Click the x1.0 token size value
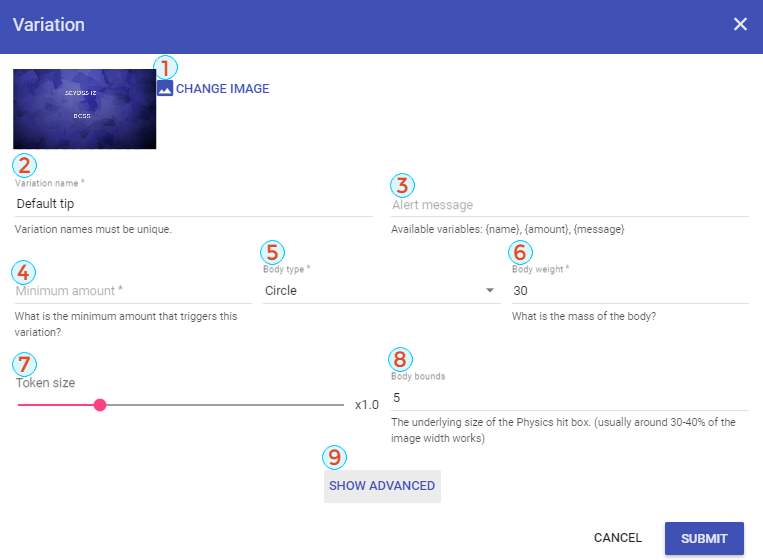 [366, 405]
